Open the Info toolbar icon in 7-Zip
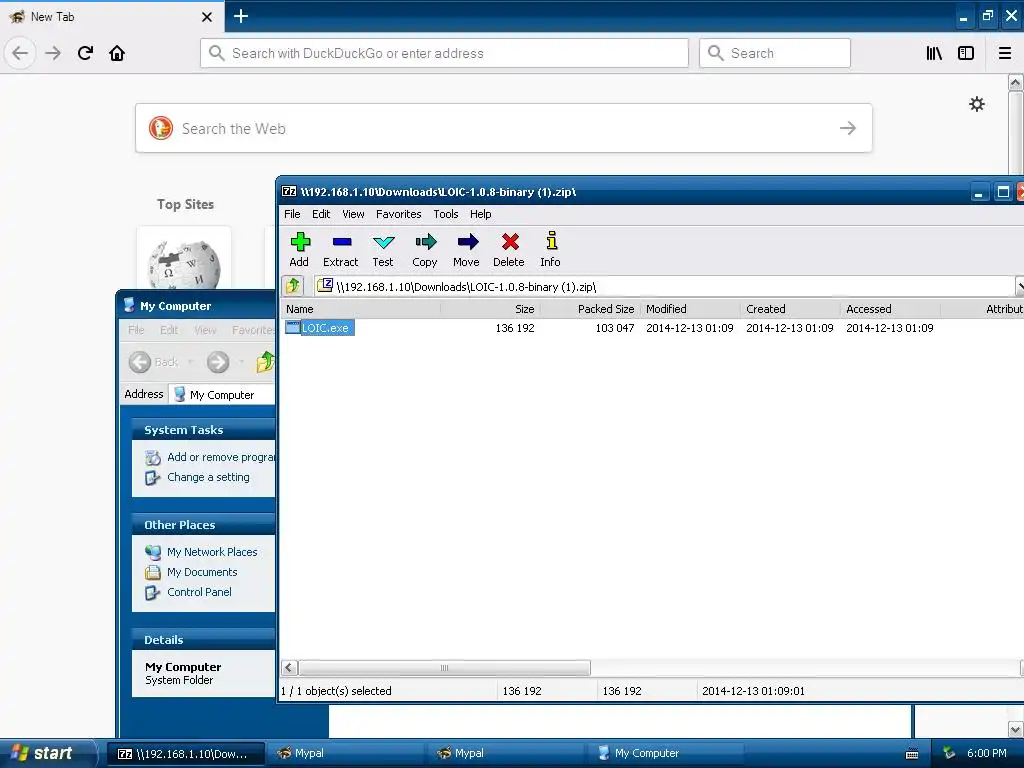1024x768 pixels. click(551, 249)
